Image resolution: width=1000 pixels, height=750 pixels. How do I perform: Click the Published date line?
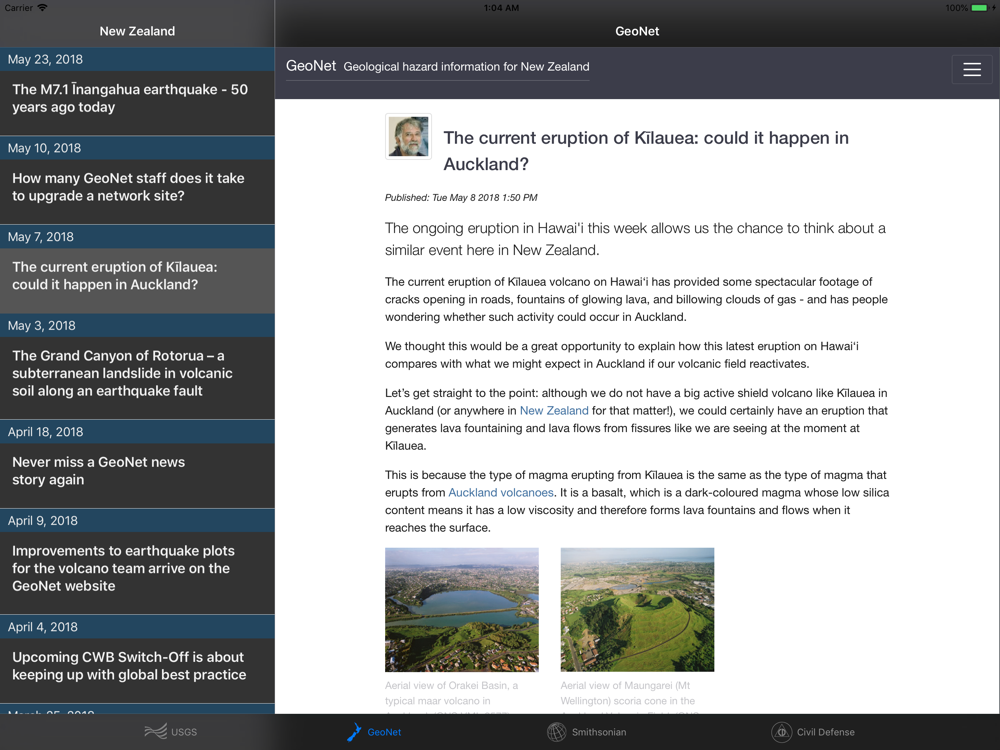click(461, 198)
